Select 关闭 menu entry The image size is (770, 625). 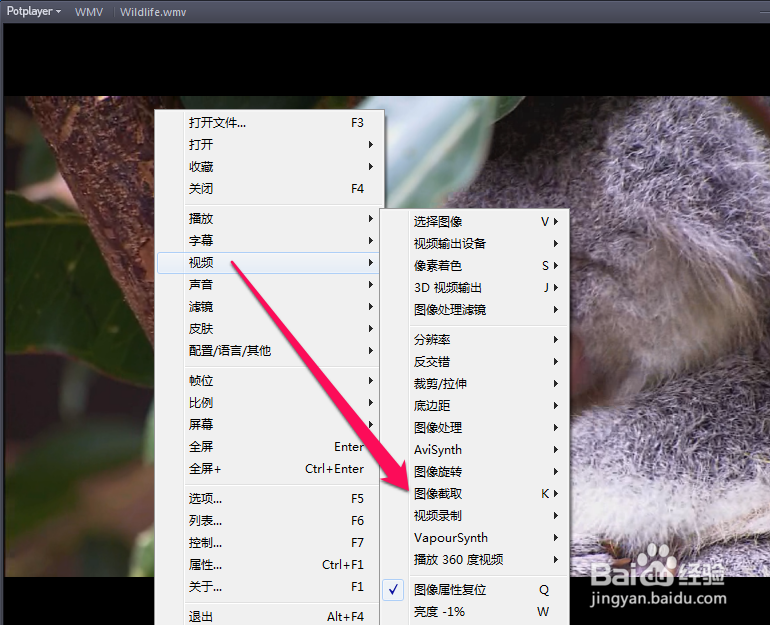pyautogui.click(x=270, y=189)
